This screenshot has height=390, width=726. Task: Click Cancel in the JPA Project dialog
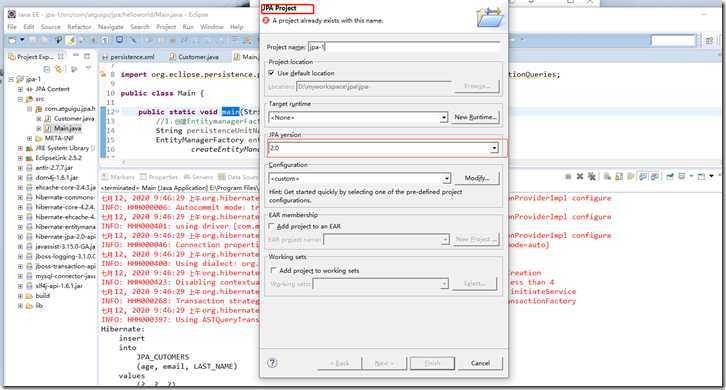[480, 363]
